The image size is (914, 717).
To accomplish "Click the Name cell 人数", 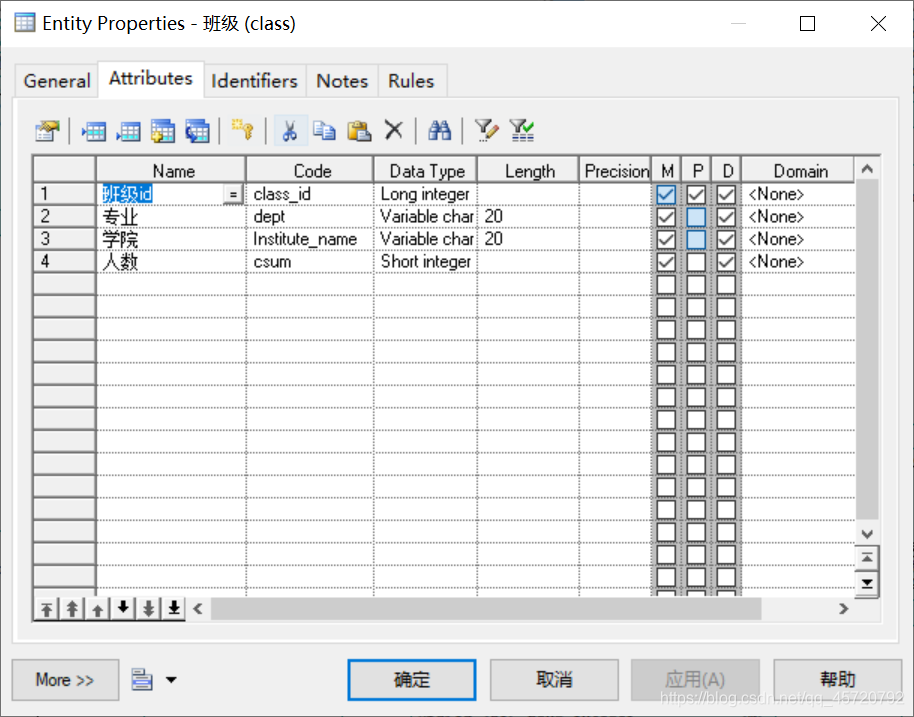I will coord(171,262).
